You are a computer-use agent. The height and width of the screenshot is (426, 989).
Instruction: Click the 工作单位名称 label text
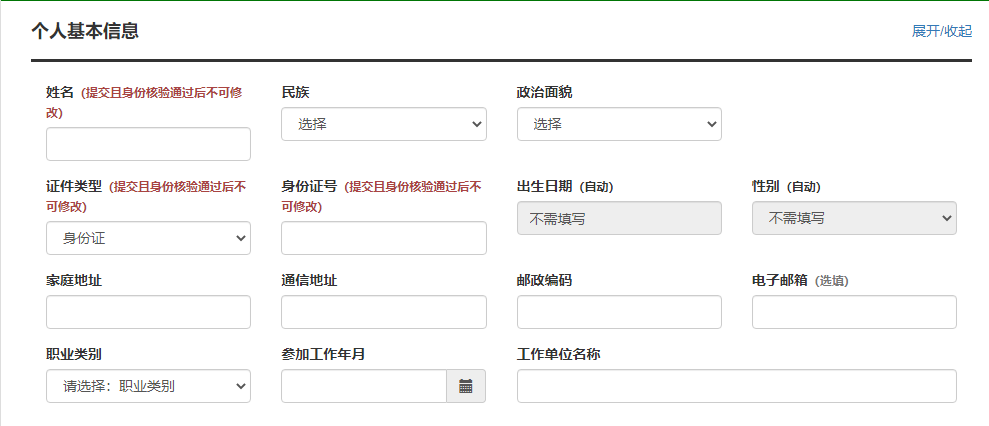558,354
